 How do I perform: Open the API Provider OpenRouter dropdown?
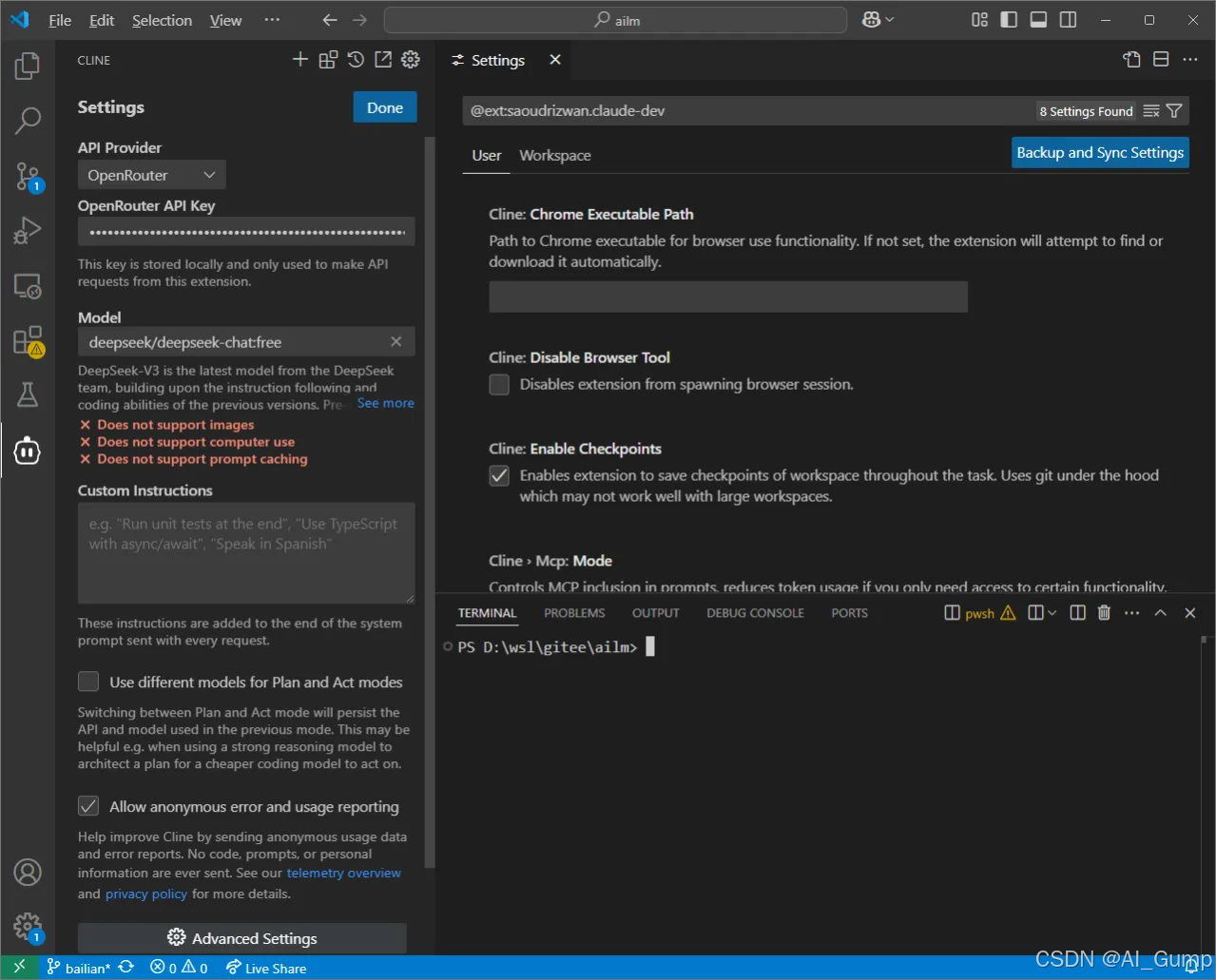coord(152,175)
